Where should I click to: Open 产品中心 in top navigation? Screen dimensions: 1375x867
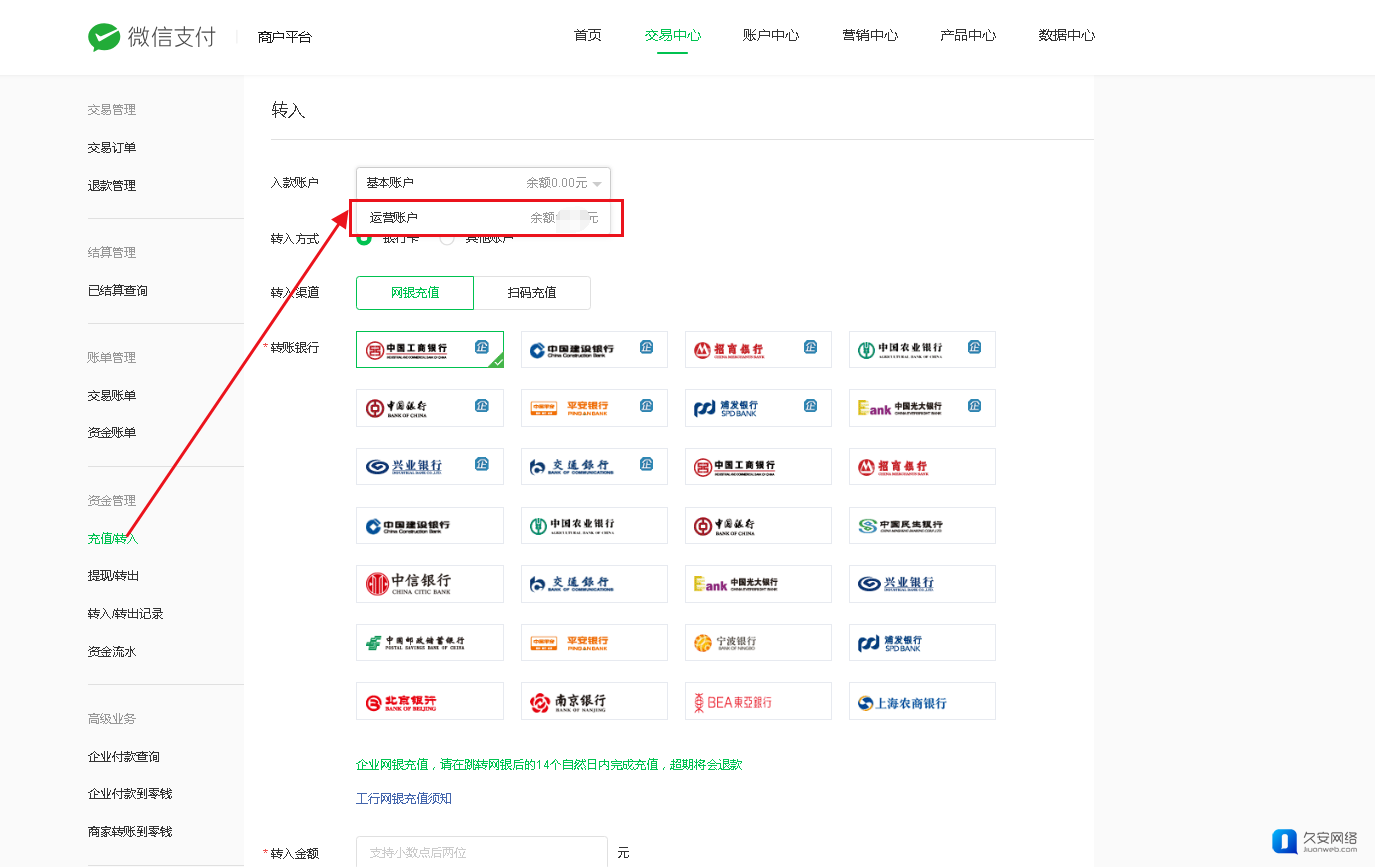[x=968, y=36]
